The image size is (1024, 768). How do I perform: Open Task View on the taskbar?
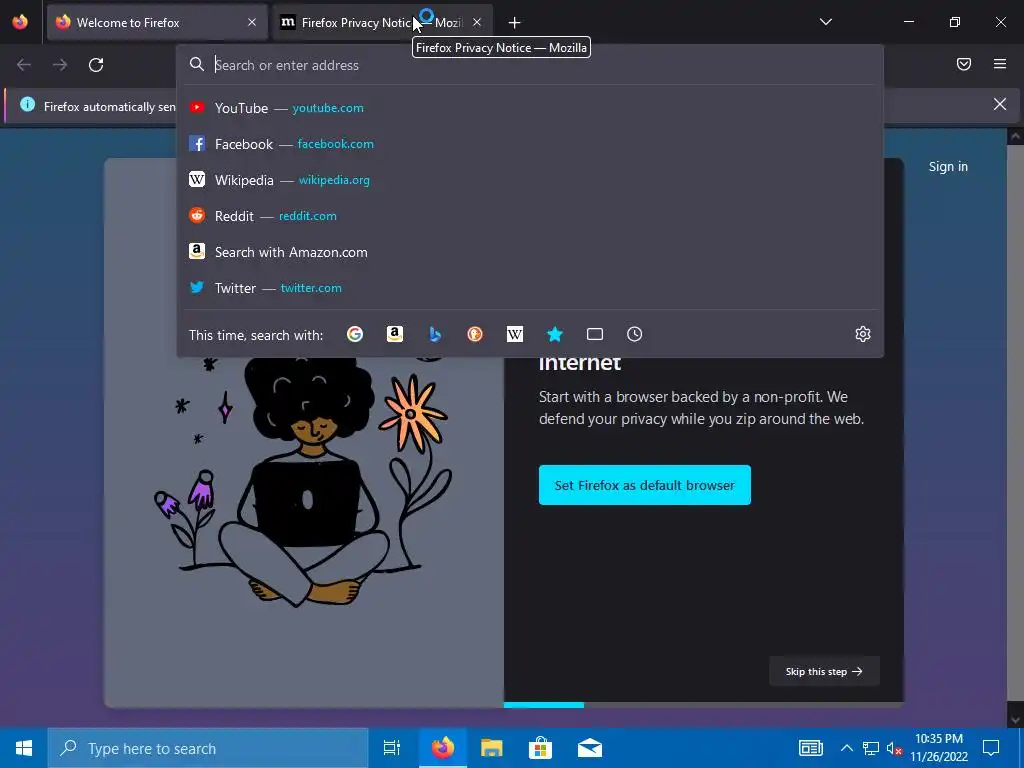pos(392,748)
